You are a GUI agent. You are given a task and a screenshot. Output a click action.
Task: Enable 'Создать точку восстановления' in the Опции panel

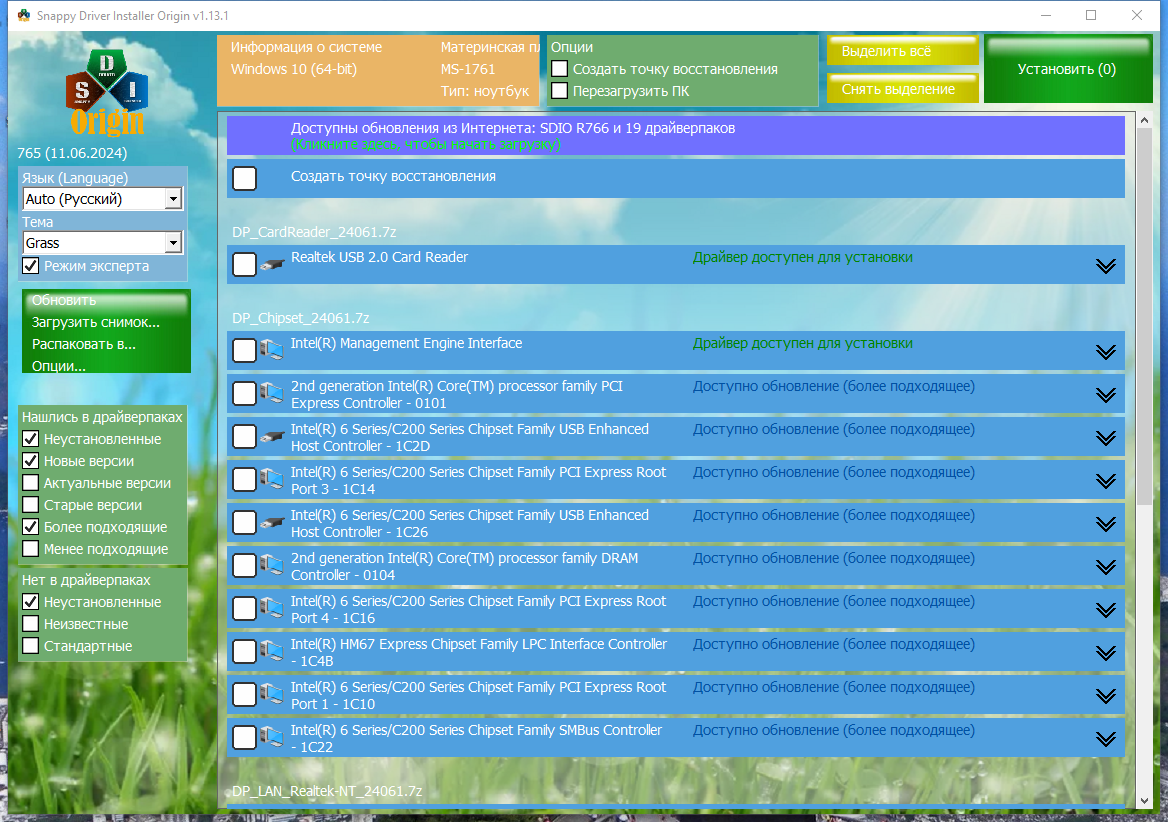tap(559, 69)
